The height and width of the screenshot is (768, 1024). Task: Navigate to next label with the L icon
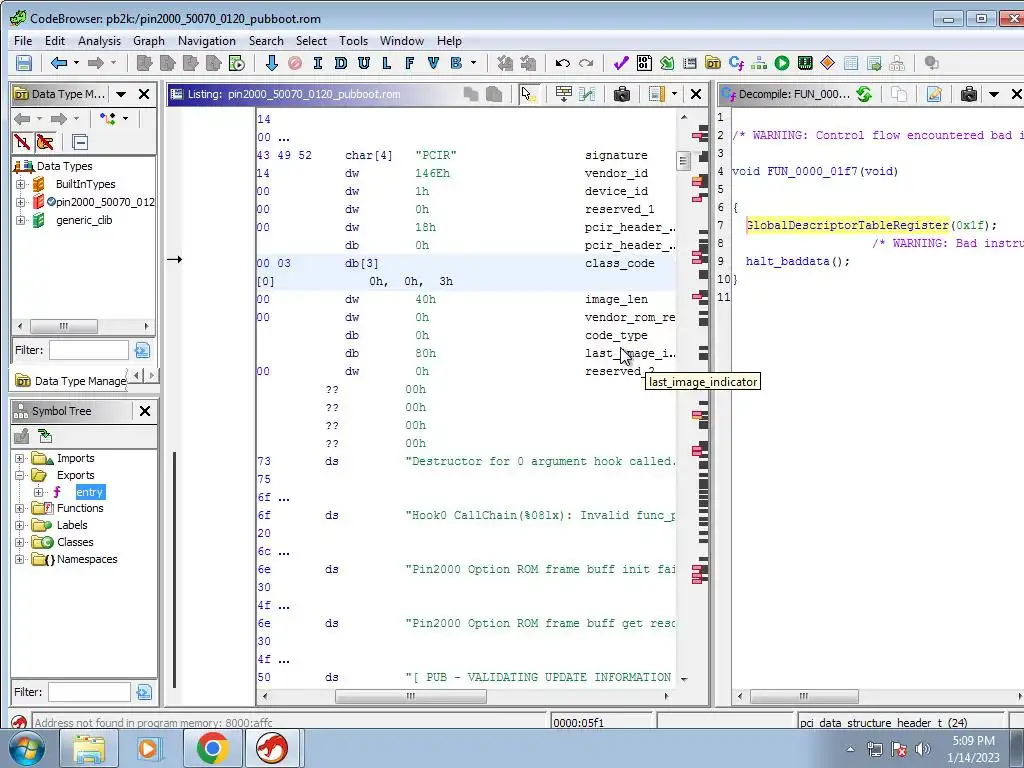coord(387,63)
